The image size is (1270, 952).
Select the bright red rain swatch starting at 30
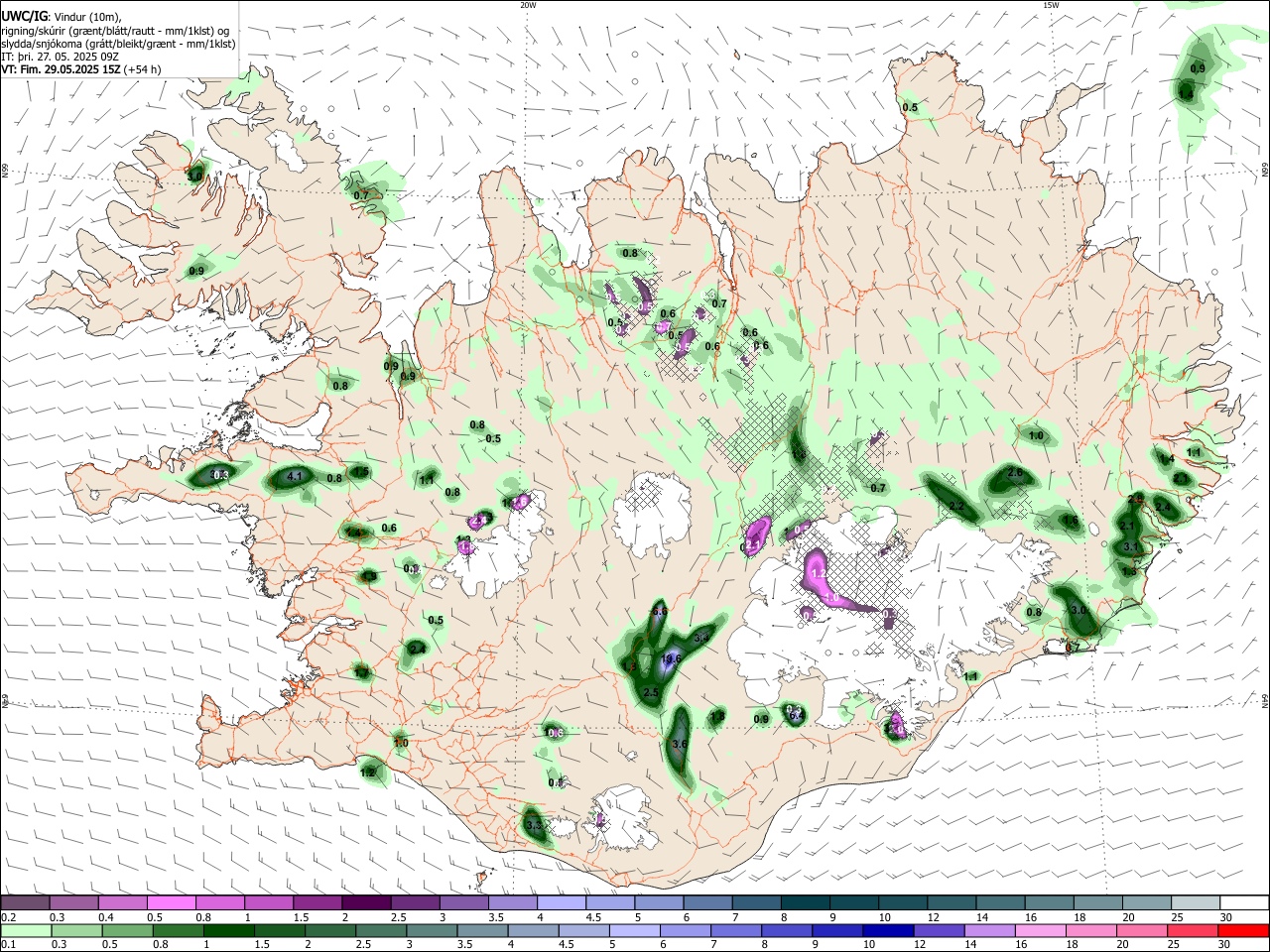[x=1242, y=930]
